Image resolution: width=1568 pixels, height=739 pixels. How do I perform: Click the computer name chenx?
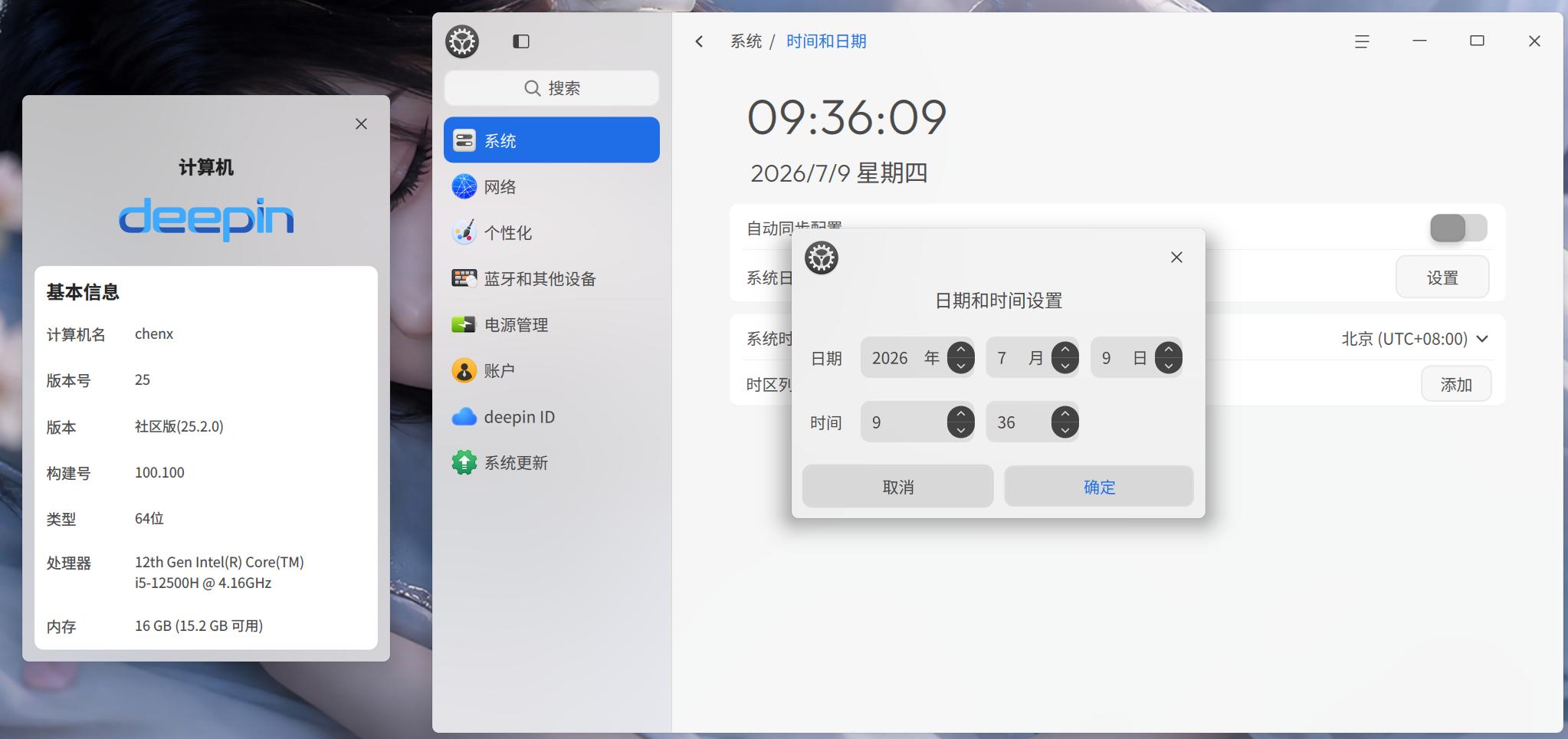(x=154, y=334)
